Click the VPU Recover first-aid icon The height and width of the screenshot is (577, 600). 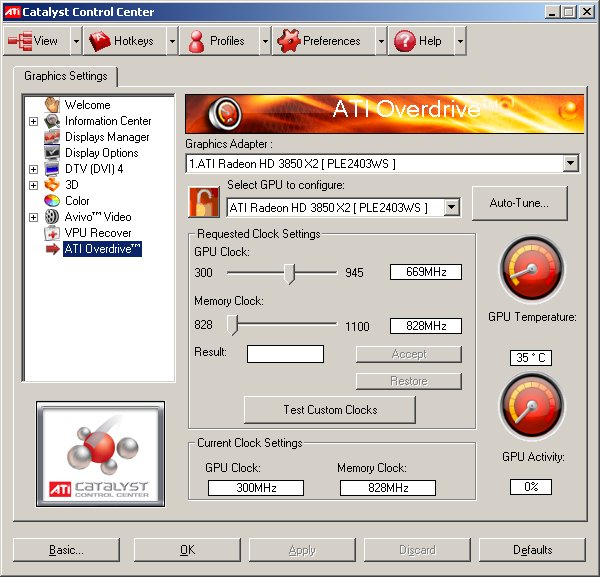tap(52, 233)
